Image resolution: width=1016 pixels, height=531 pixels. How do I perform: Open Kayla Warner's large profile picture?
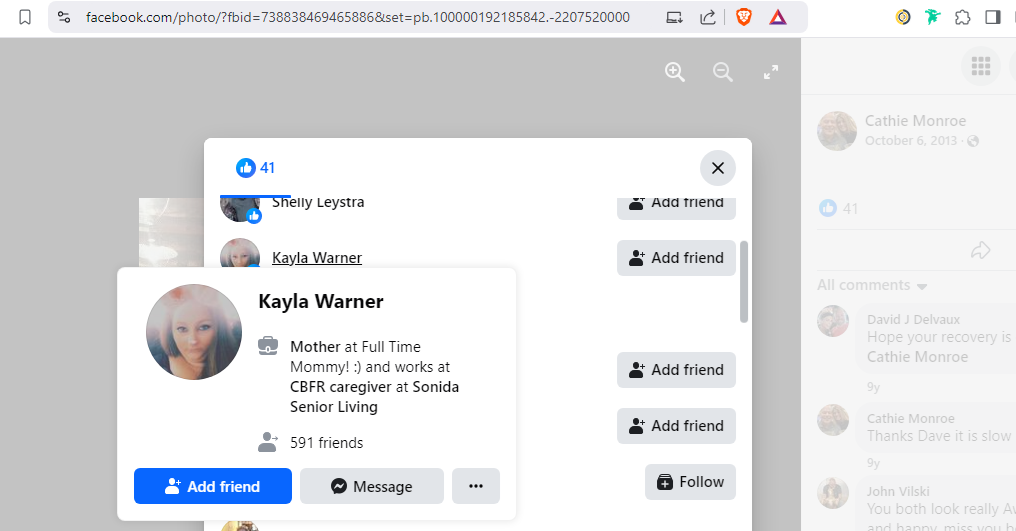point(194,332)
